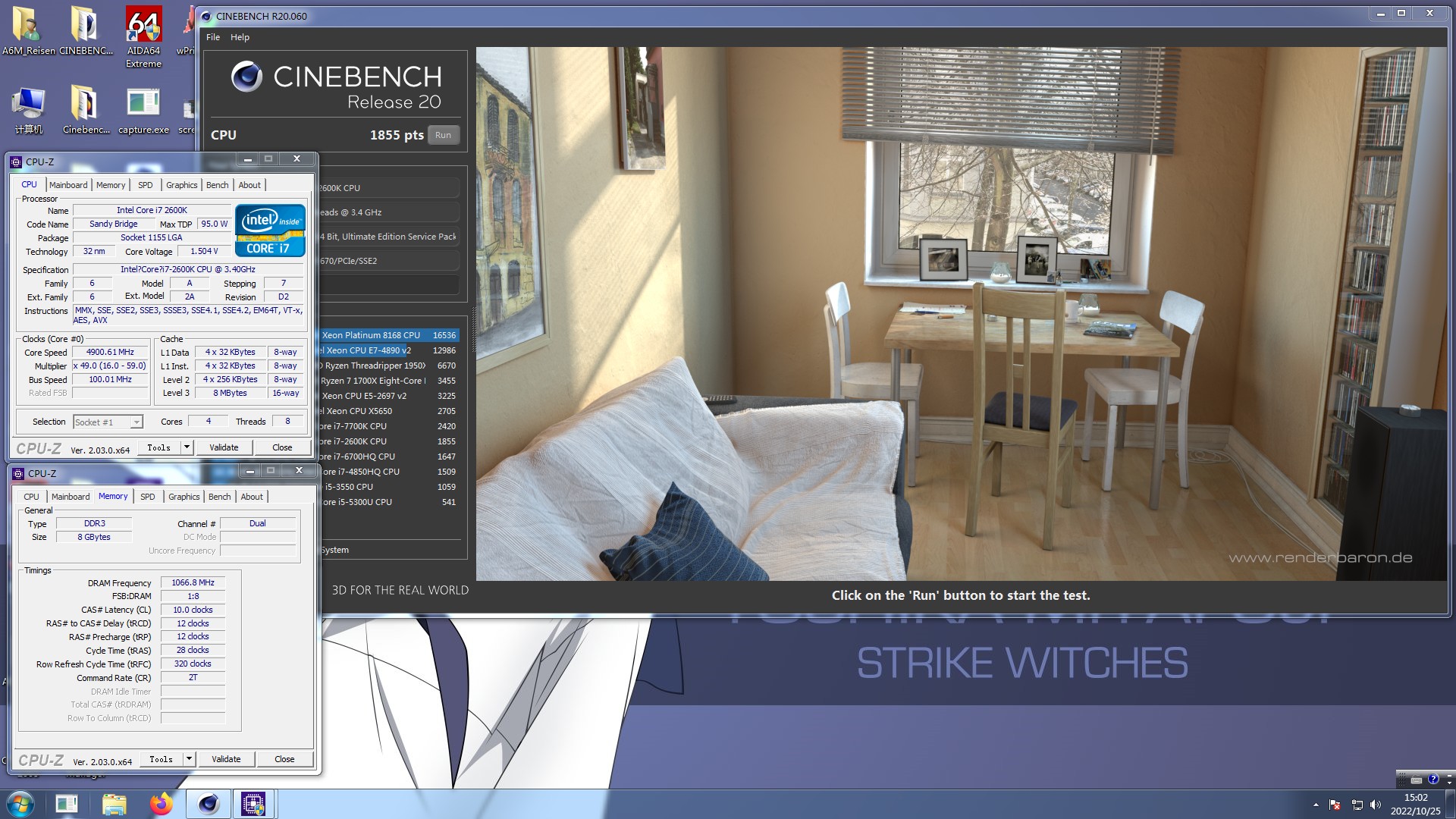Open SPD tab in top CPU-Z window

146,185
